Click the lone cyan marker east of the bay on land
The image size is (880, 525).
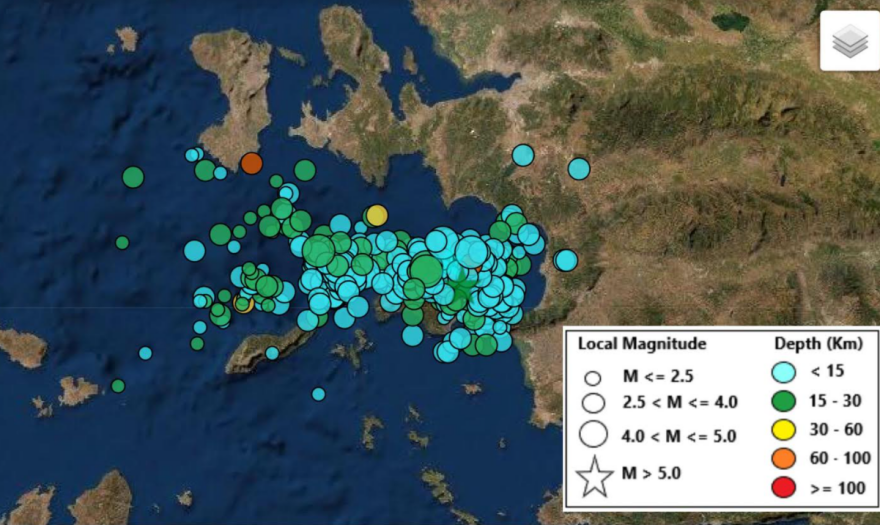(x=566, y=261)
